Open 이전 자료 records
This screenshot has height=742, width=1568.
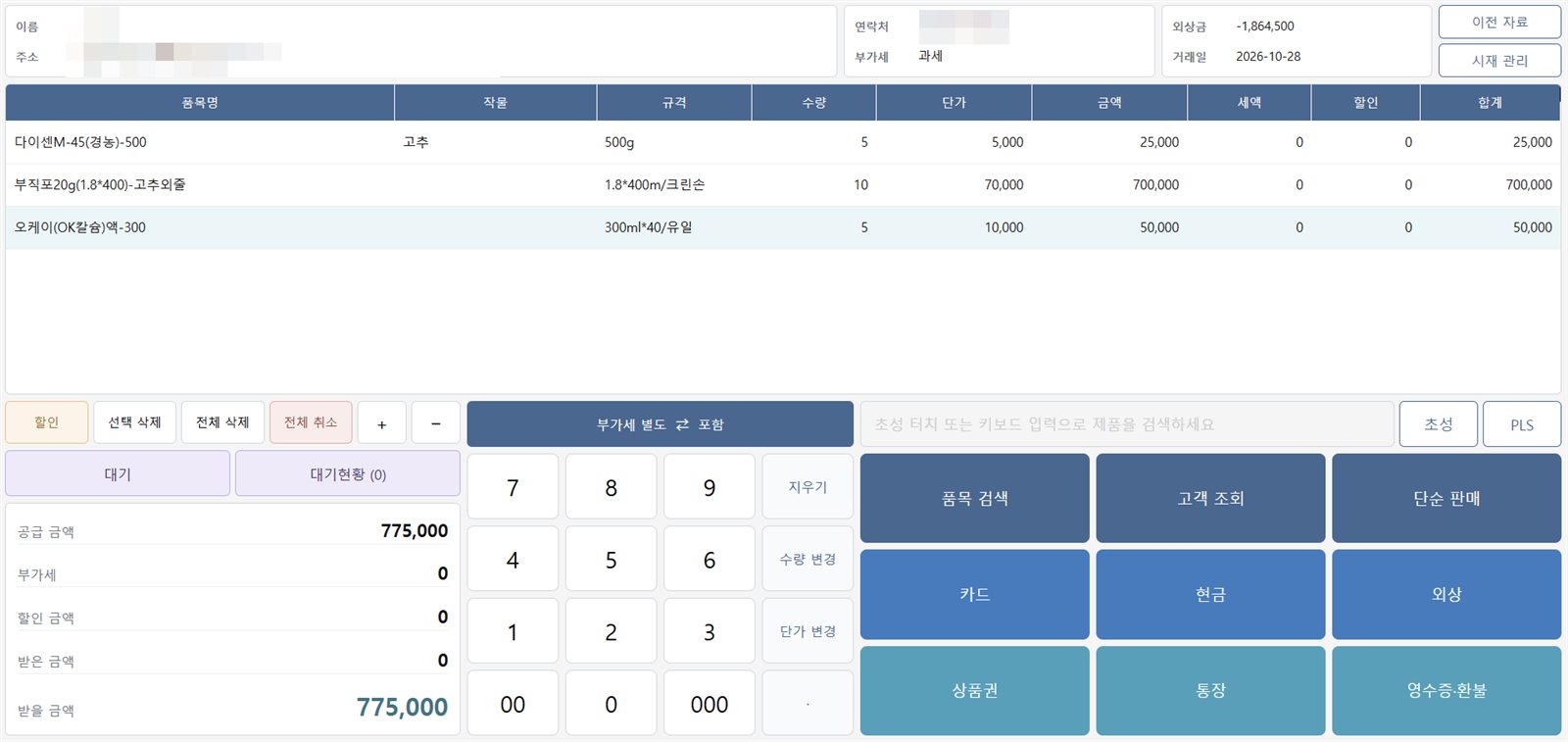click(x=1499, y=23)
